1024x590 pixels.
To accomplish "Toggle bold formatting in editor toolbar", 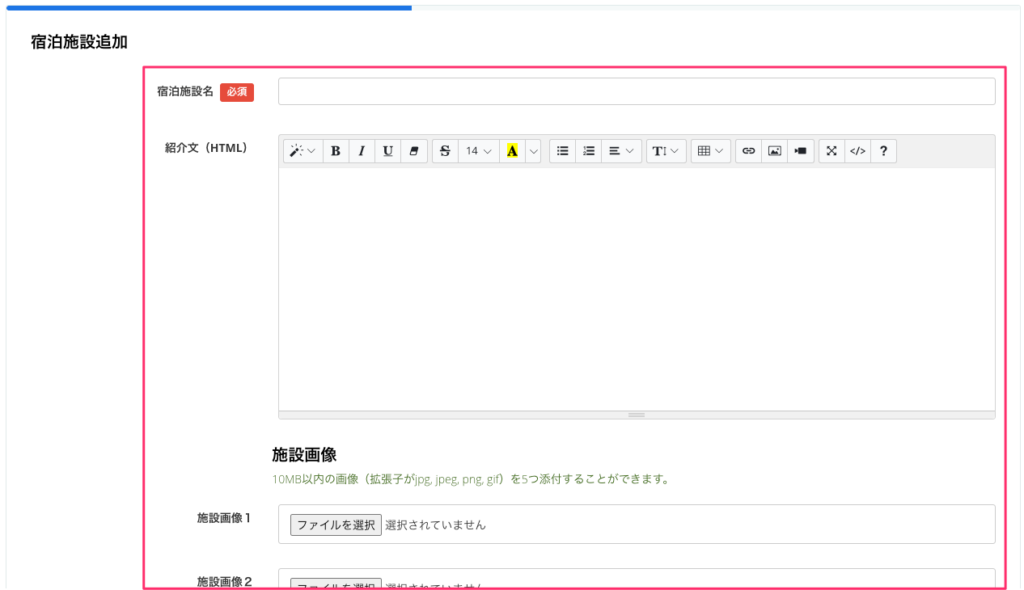I will (x=335, y=151).
